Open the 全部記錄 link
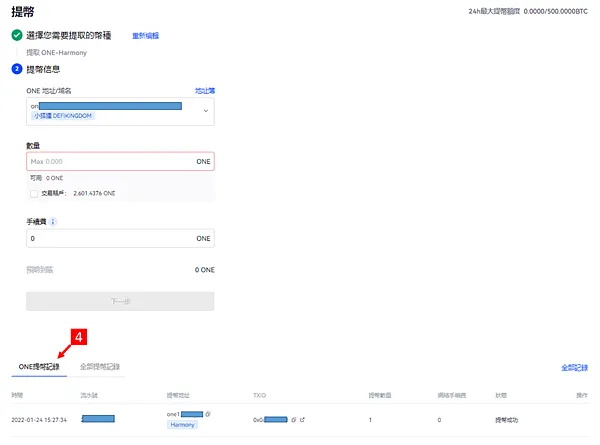 point(574,368)
